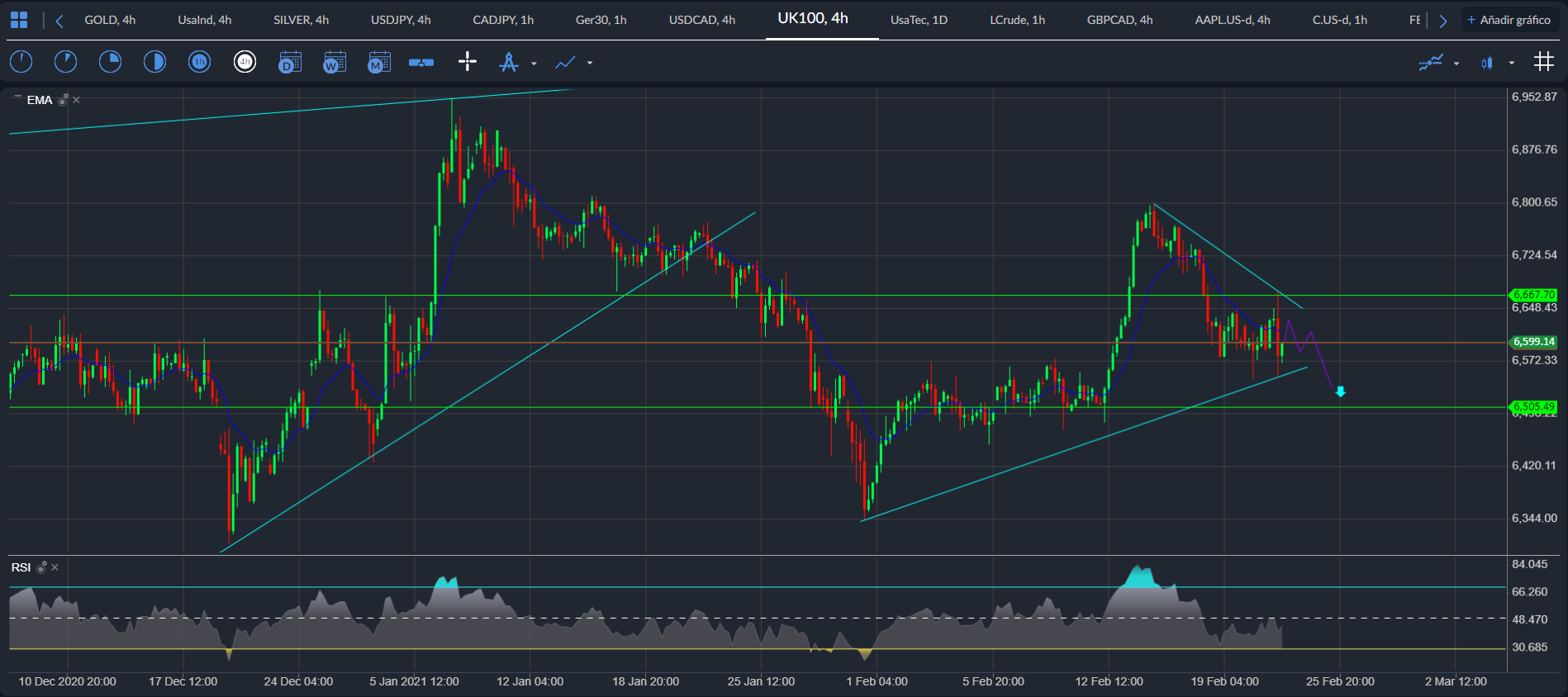Screen dimensions: 1568x697
Task: Remove the EMA indicator
Action: tap(76, 100)
